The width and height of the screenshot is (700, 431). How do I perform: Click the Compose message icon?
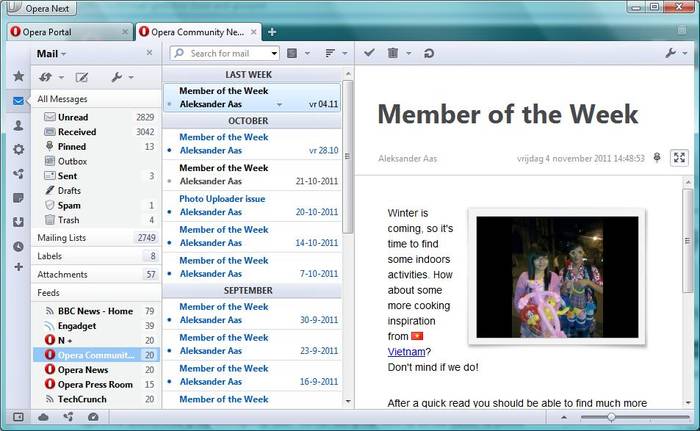pos(82,77)
